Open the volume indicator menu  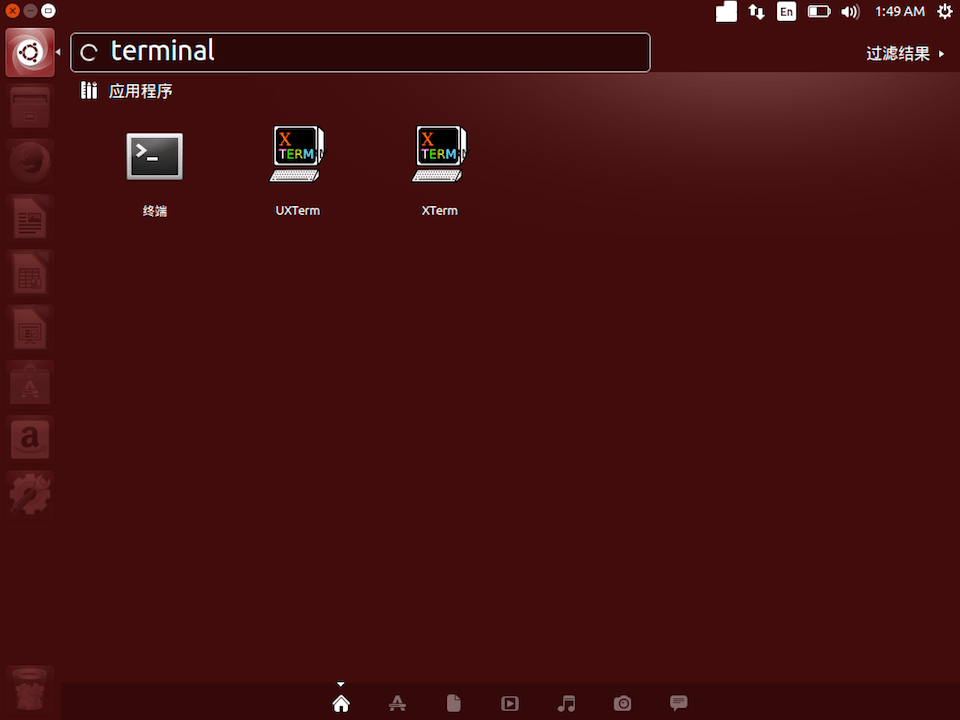850,11
